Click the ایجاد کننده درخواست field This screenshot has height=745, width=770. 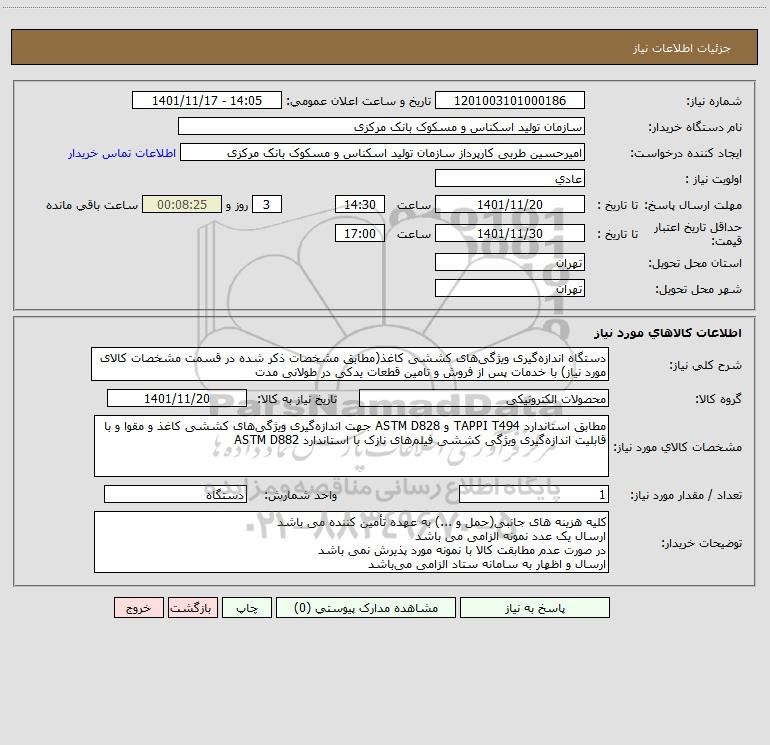pos(383,152)
